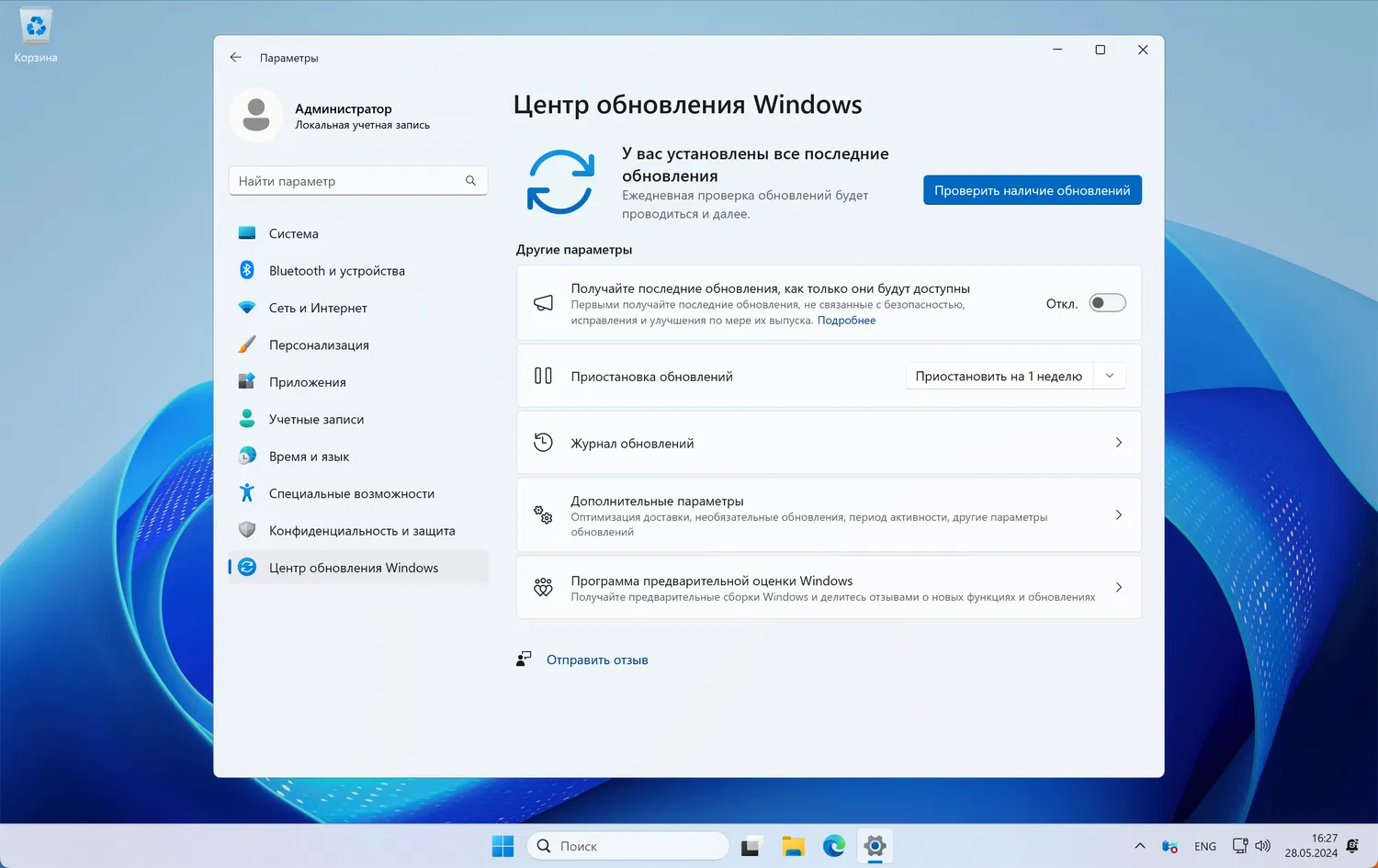Image resolution: width=1378 pixels, height=868 pixels.
Task: Click the person icon for Учетные записи
Action: point(247,419)
